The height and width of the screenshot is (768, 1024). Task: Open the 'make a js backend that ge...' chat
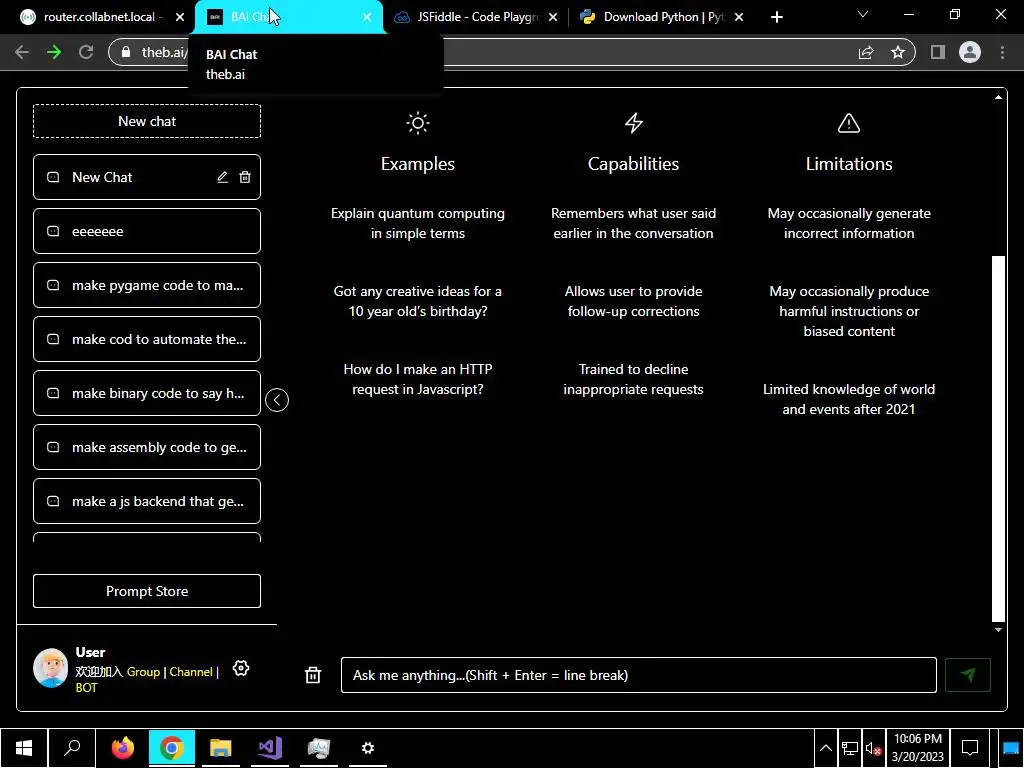click(x=147, y=501)
